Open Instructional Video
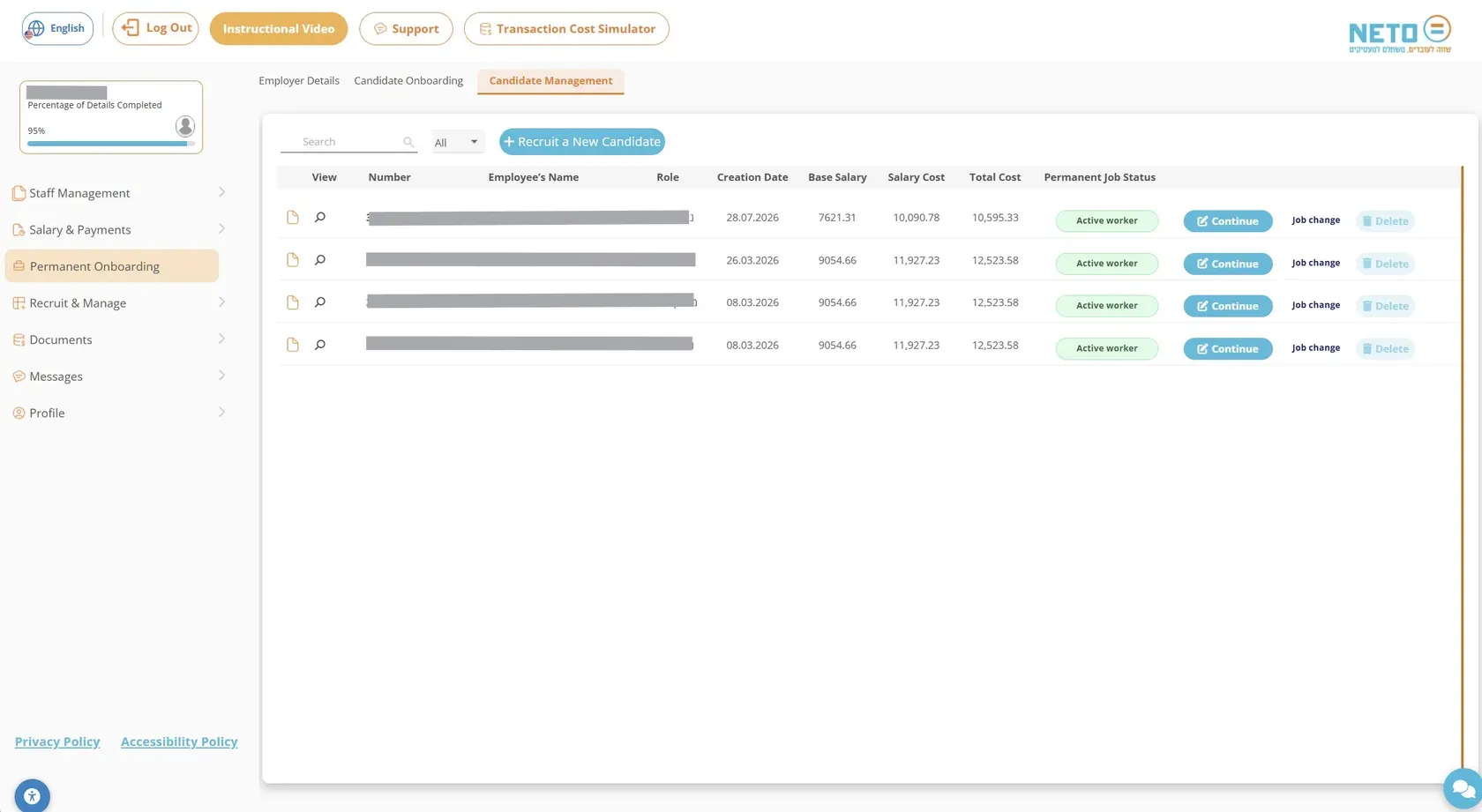 (279, 28)
